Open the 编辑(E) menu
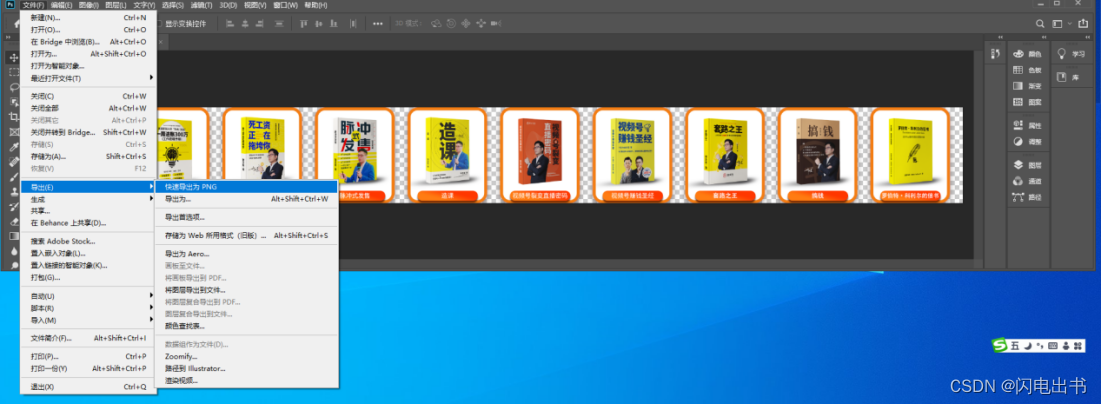This screenshot has height=405, width=1102. (x=60, y=5)
